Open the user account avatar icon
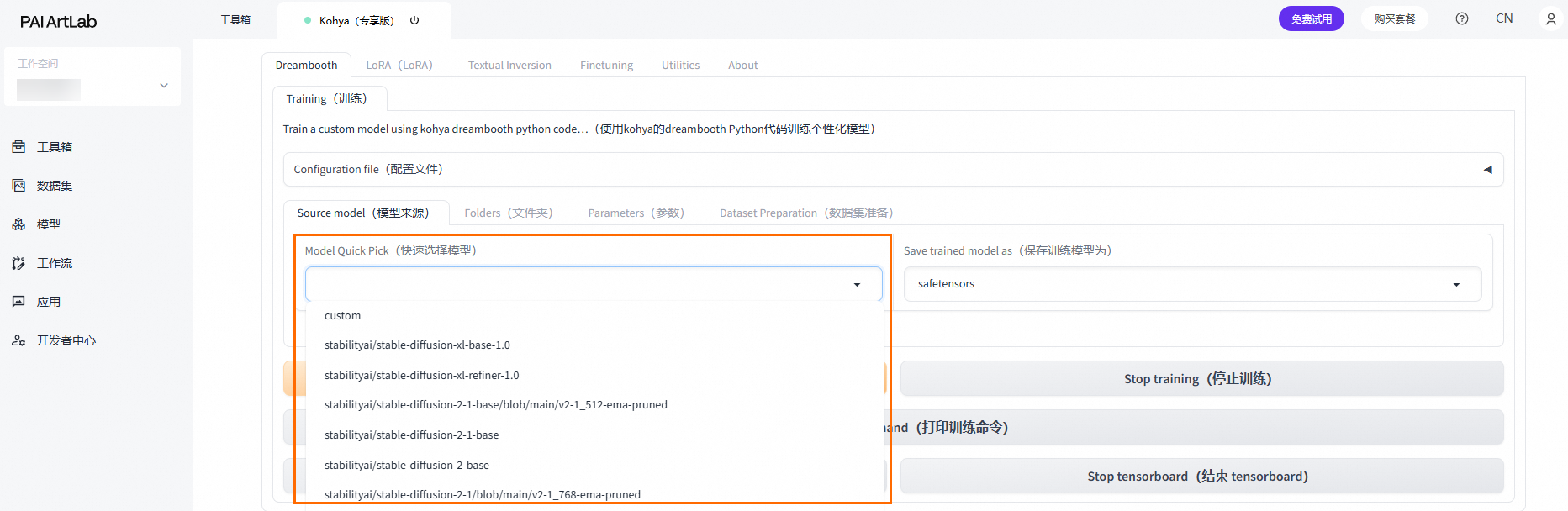Viewport: 1568px width, 511px height. [1551, 18]
